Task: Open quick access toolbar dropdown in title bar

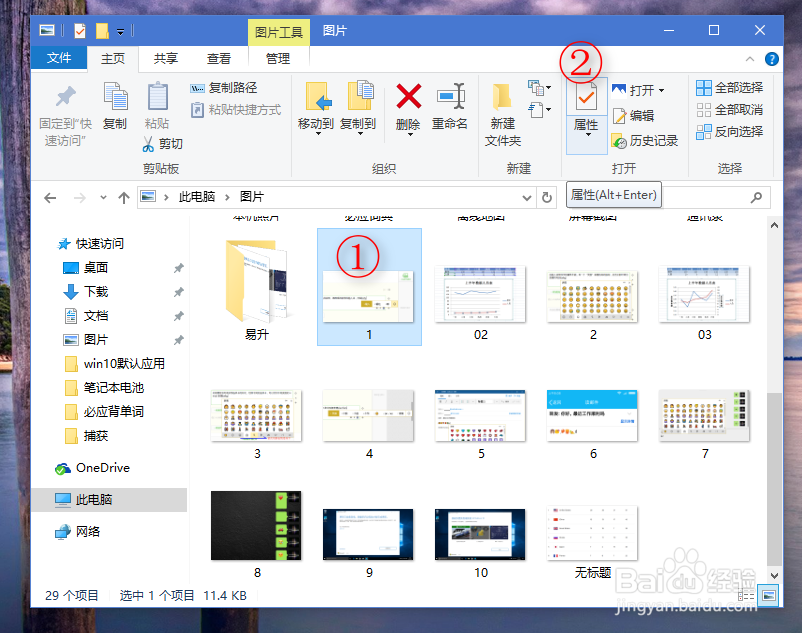Action: click(120, 31)
